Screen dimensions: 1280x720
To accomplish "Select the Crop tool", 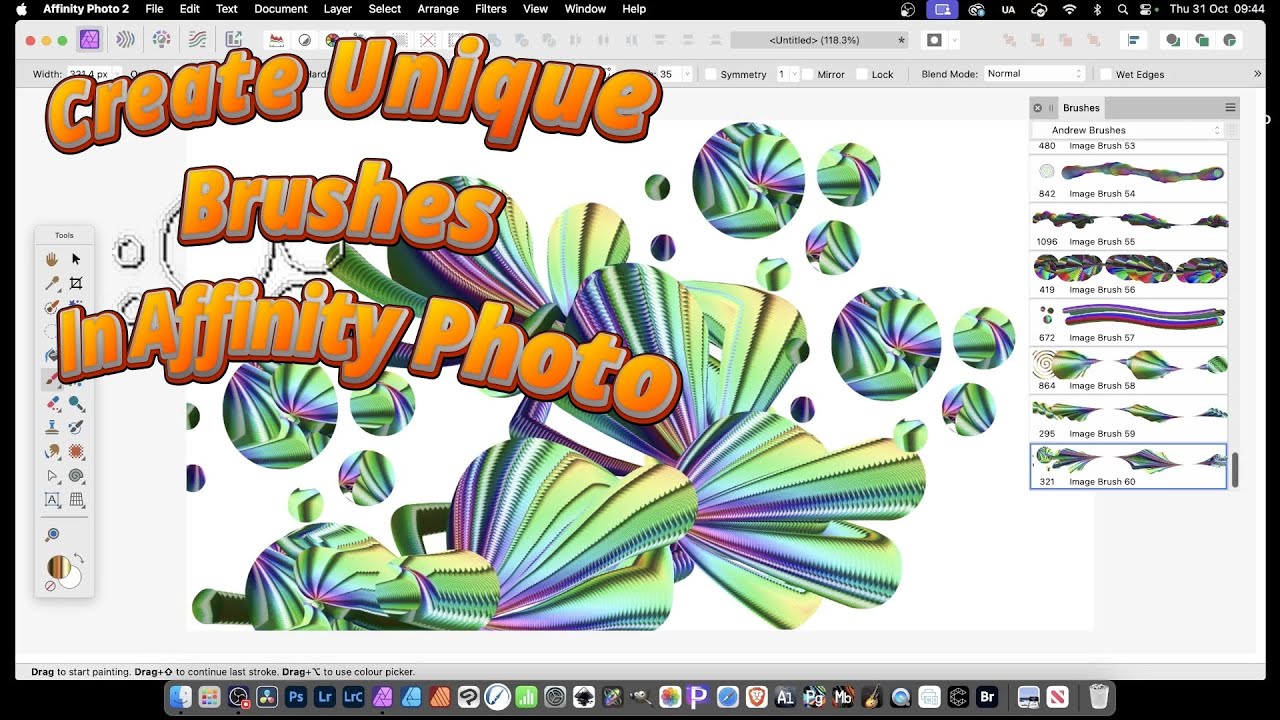I will coord(76,283).
